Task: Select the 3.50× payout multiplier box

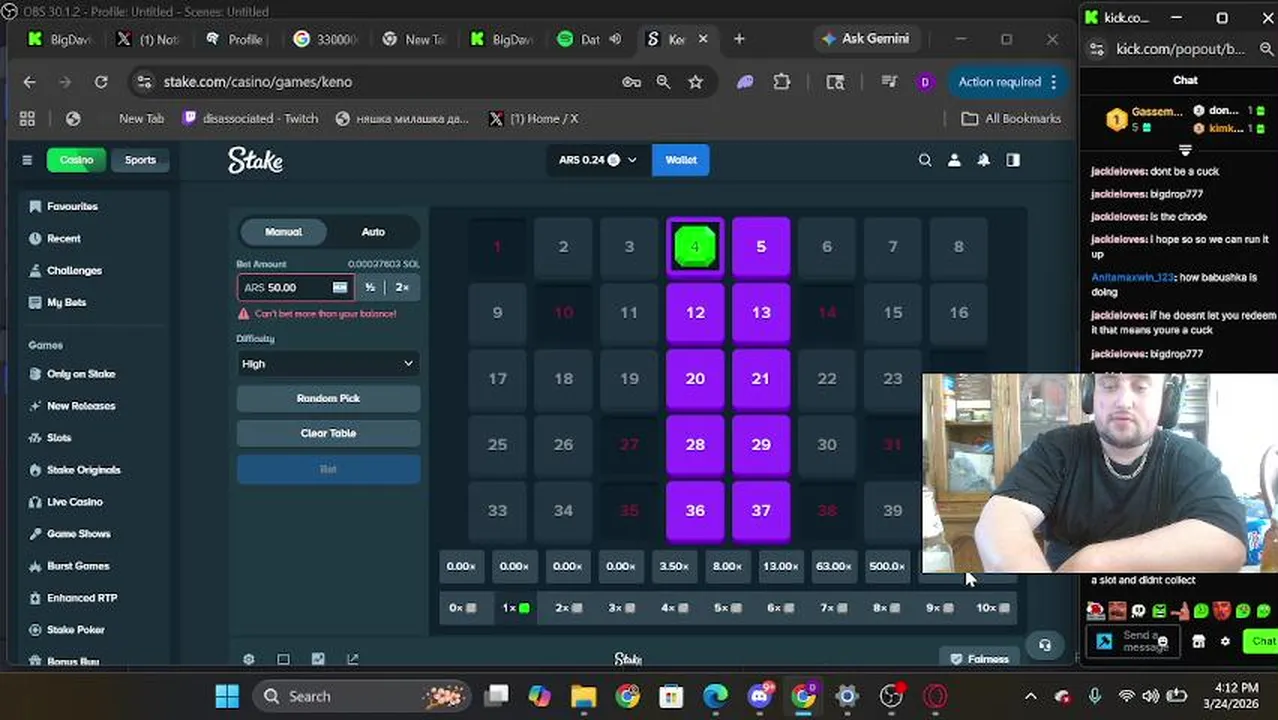Action: 674,566
